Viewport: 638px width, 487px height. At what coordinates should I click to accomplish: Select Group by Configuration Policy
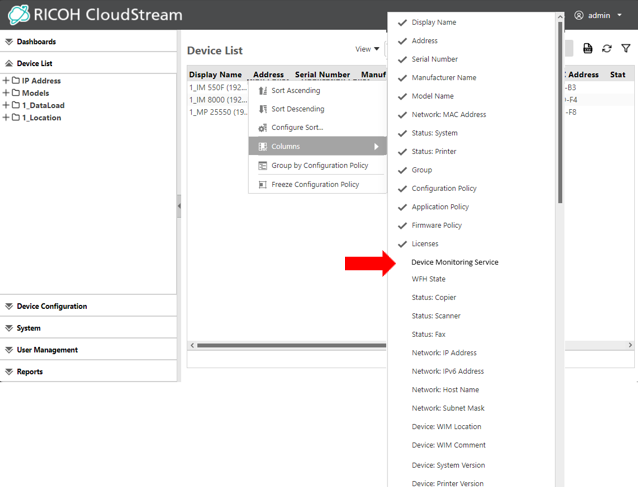(319, 166)
